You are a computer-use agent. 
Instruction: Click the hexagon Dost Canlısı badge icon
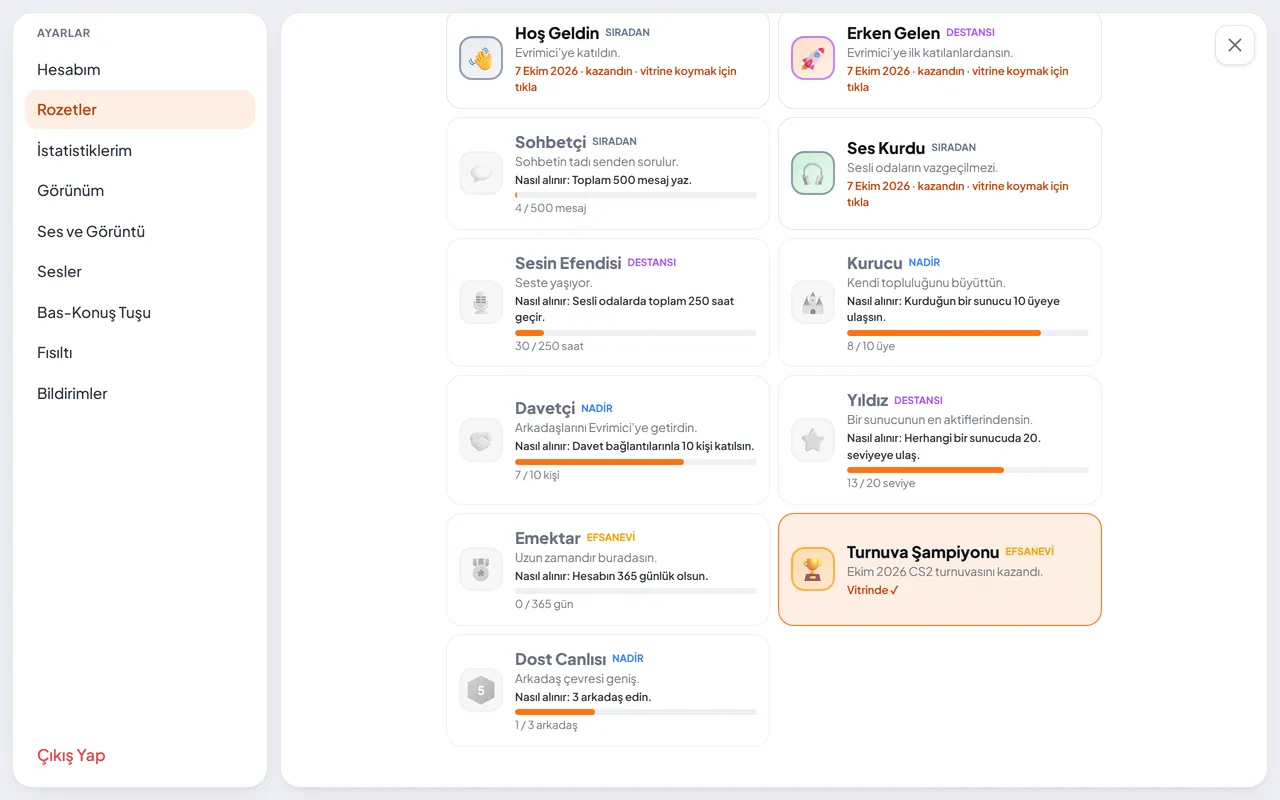click(x=481, y=690)
